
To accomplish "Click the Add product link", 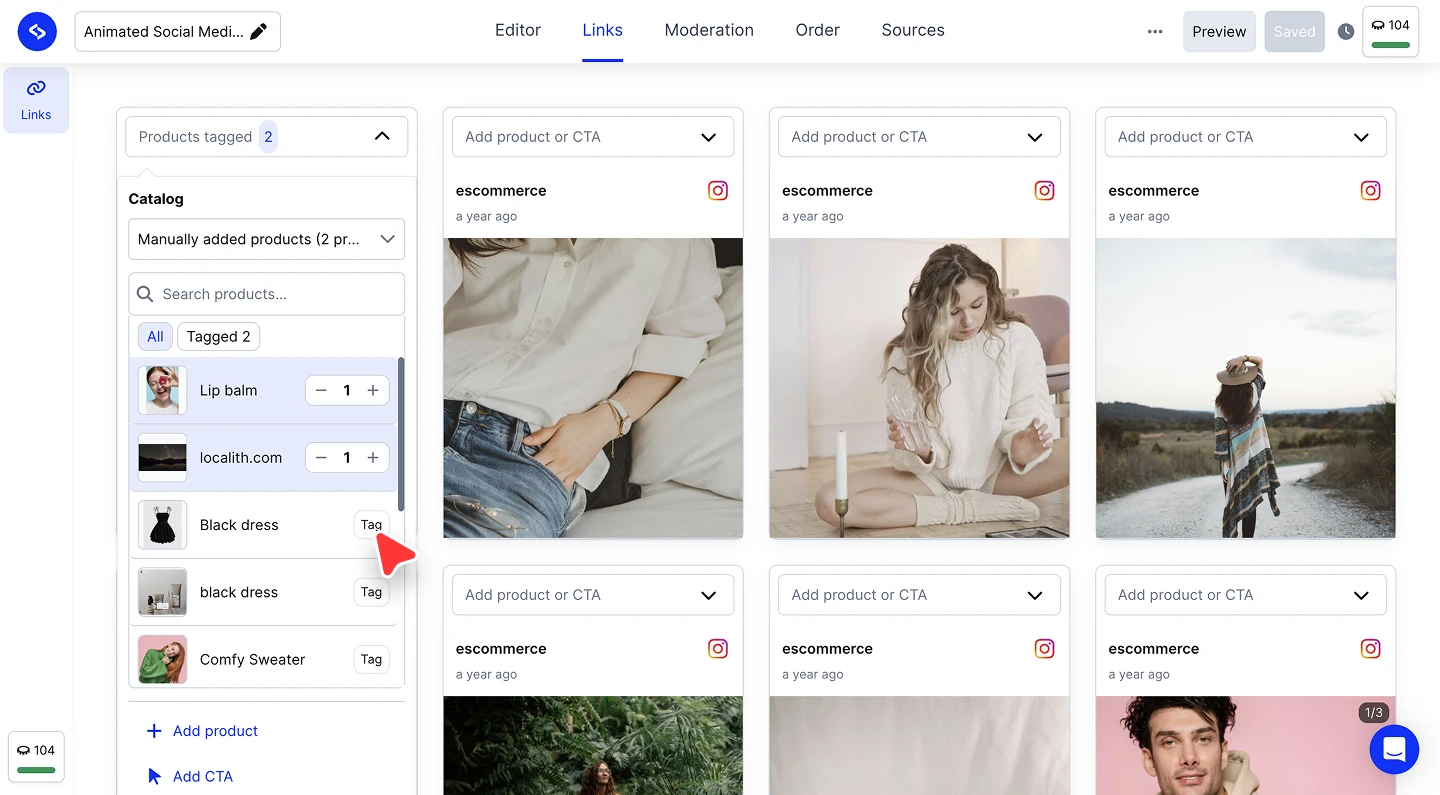I will (215, 731).
